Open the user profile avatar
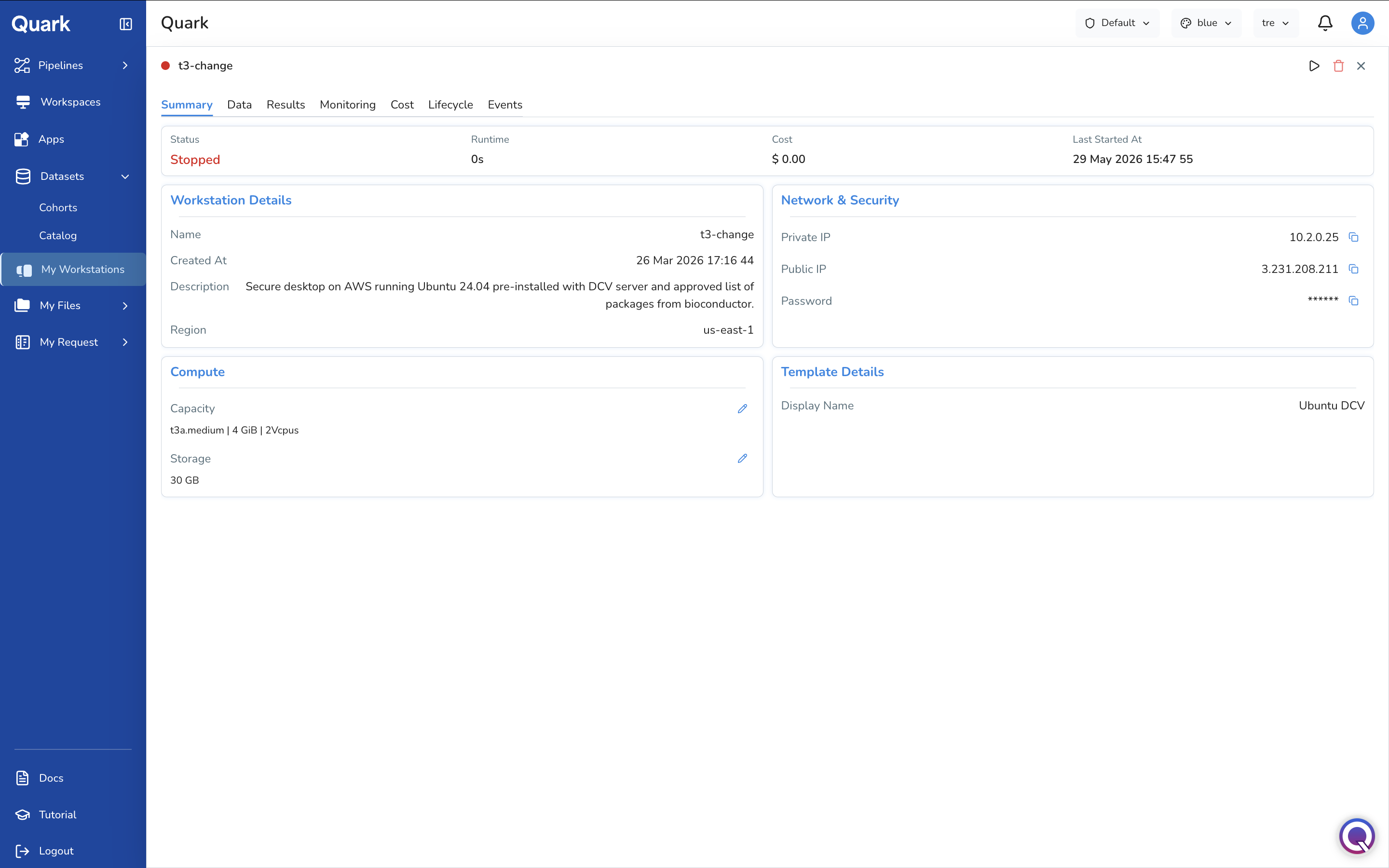The width and height of the screenshot is (1389, 868). point(1362,23)
